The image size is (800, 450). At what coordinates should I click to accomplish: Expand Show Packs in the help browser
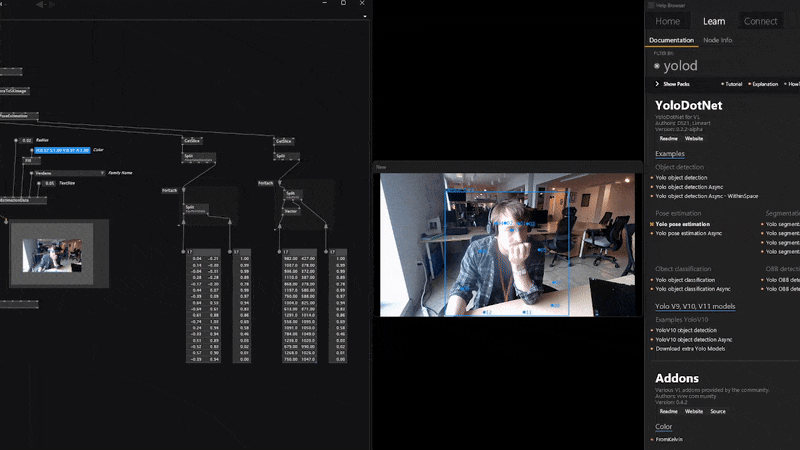point(672,84)
